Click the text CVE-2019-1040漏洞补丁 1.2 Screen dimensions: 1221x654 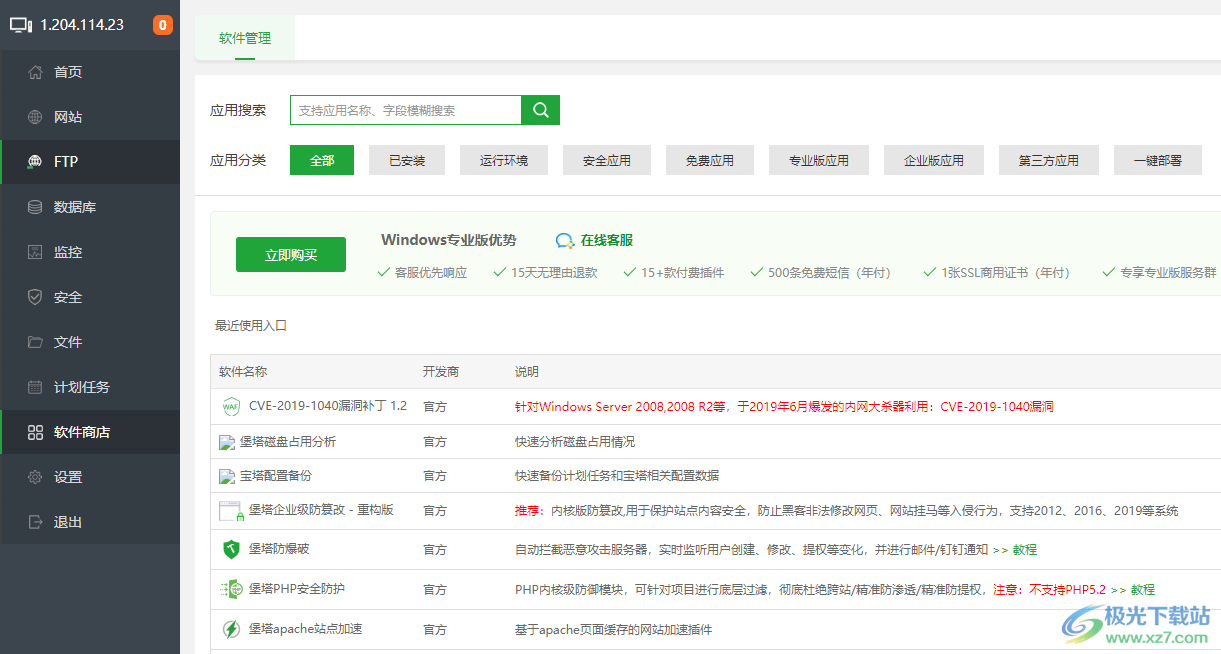(x=328, y=406)
